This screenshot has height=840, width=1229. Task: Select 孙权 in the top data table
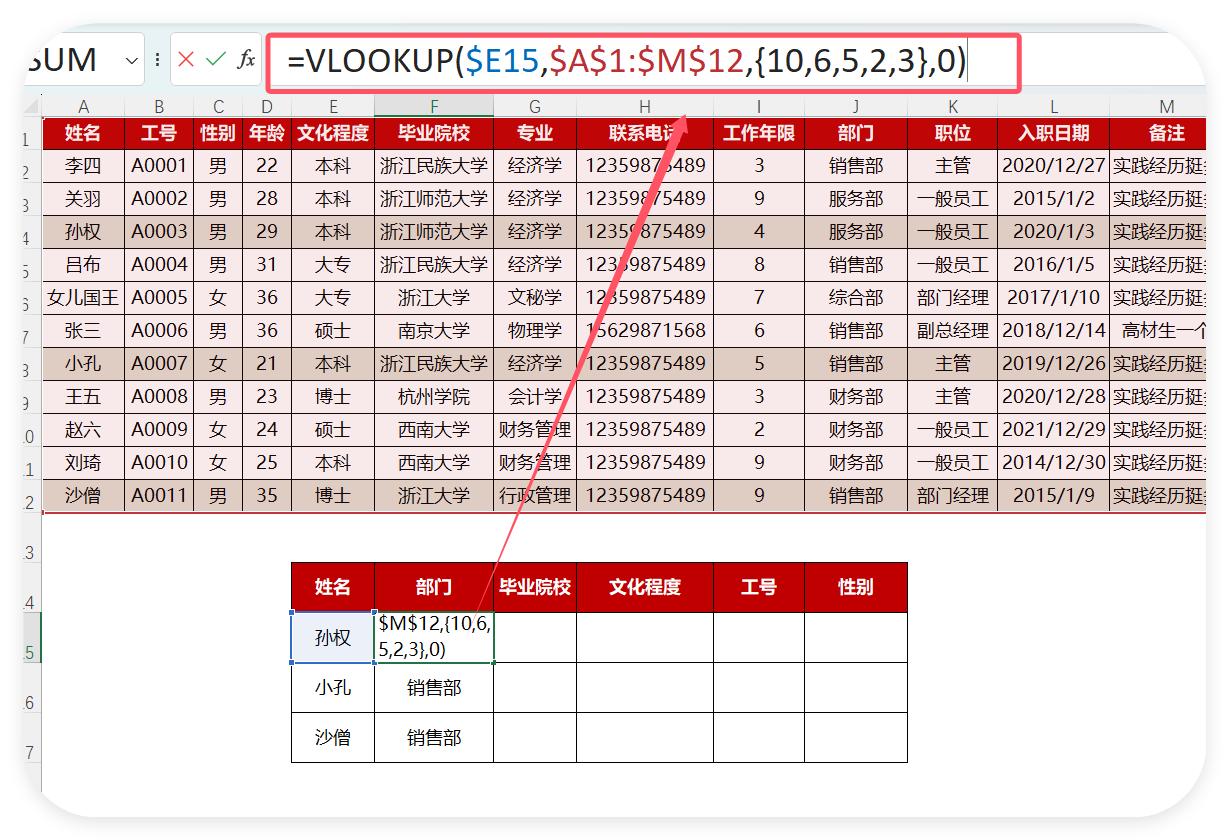point(83,232)
